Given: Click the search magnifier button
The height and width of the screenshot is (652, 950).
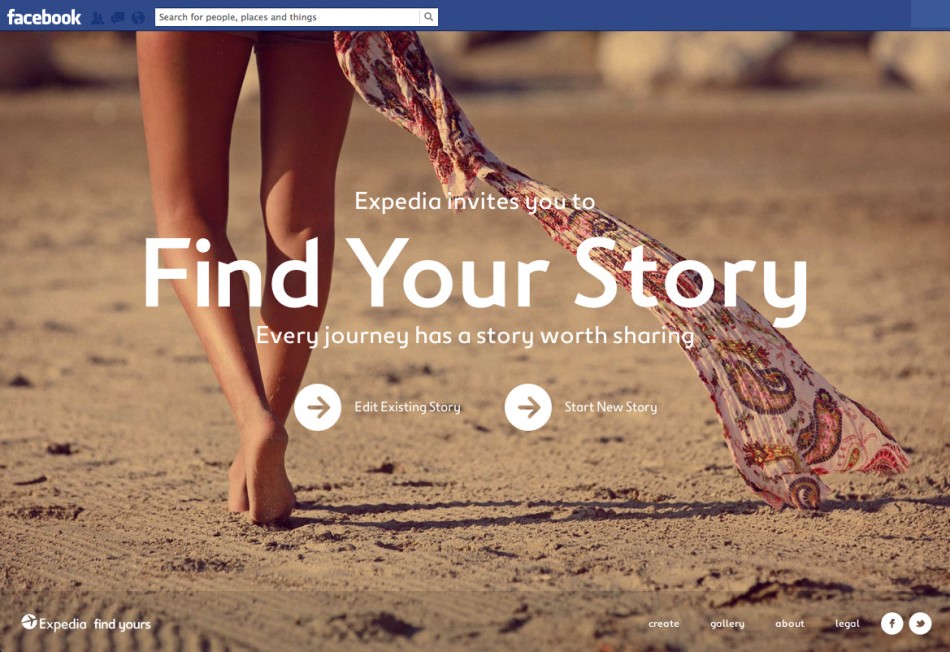Looking at the screenshot, I should point(428,17).
